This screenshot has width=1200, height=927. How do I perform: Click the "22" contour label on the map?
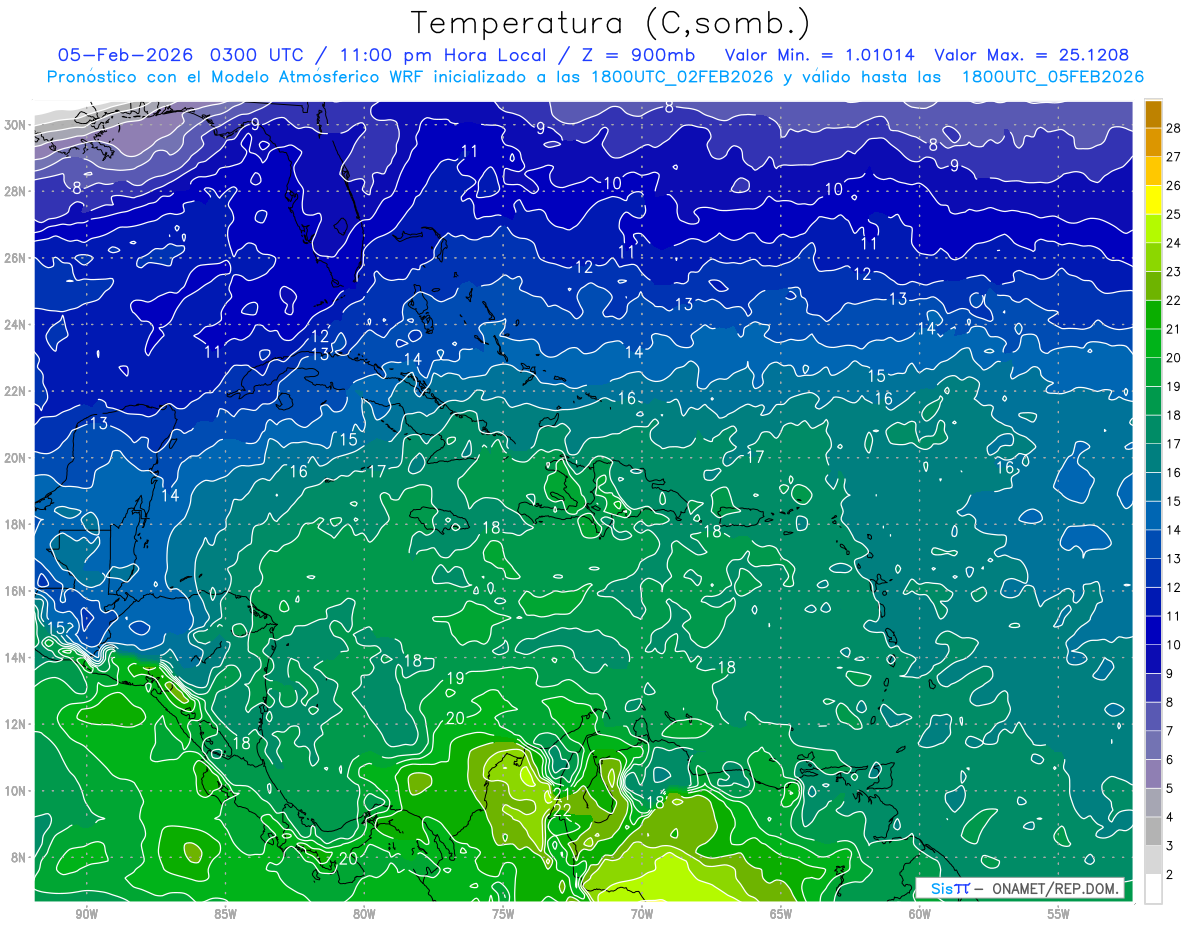click(x=562, y=810)
